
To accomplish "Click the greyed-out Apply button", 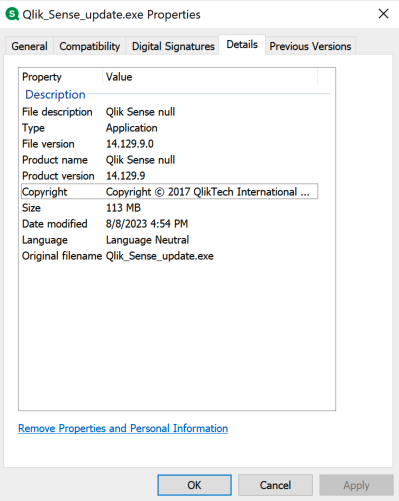I will point(356,485).
